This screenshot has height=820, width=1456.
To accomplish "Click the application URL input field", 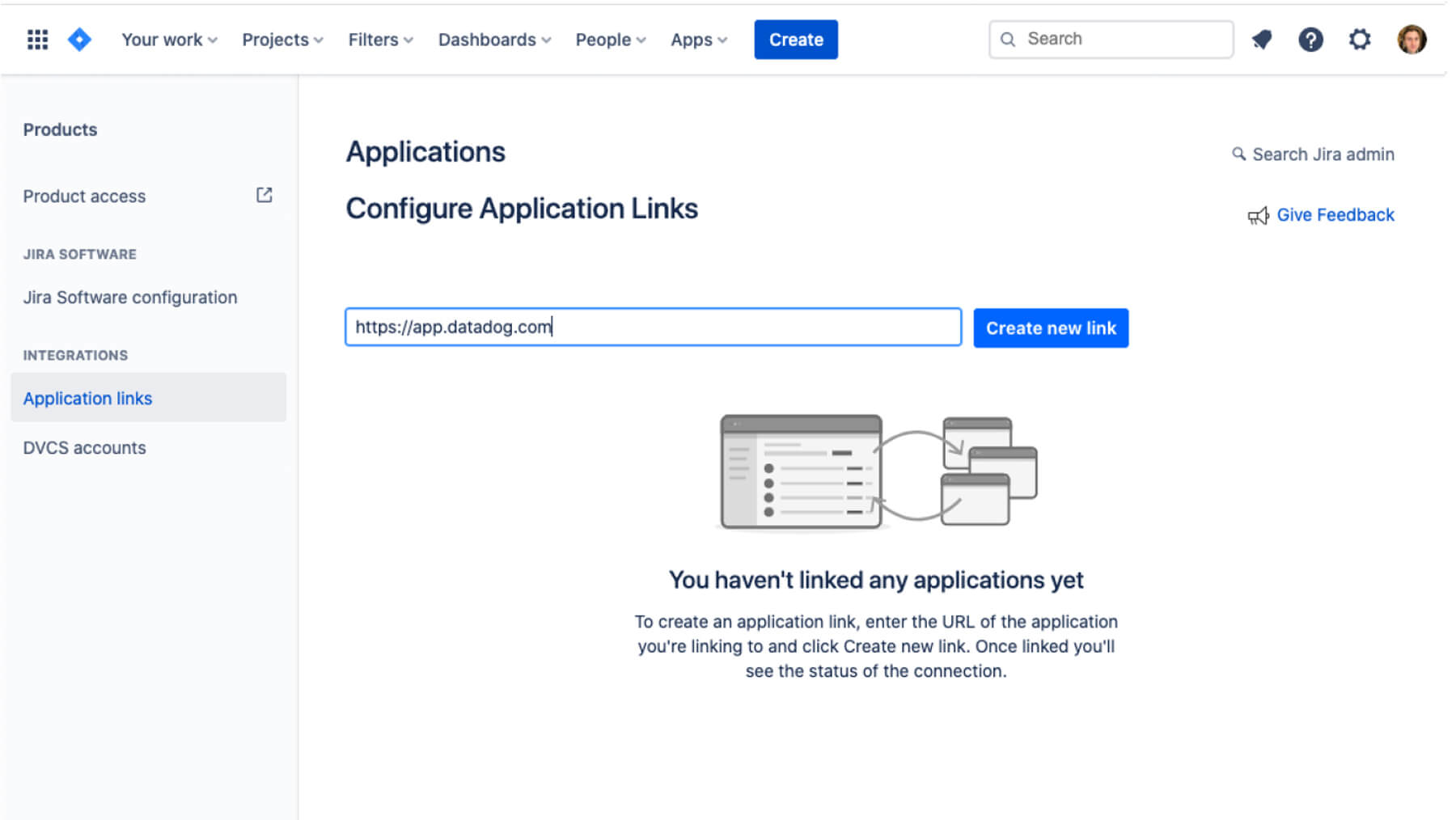I will tap(653, 328).
